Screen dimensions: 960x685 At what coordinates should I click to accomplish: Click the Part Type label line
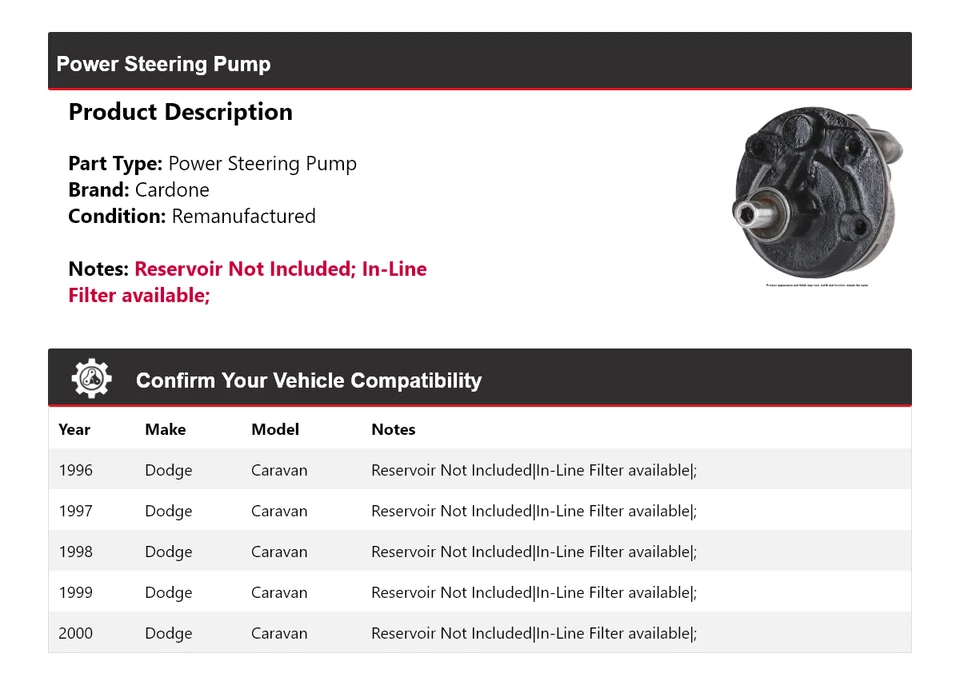point(212,163)
